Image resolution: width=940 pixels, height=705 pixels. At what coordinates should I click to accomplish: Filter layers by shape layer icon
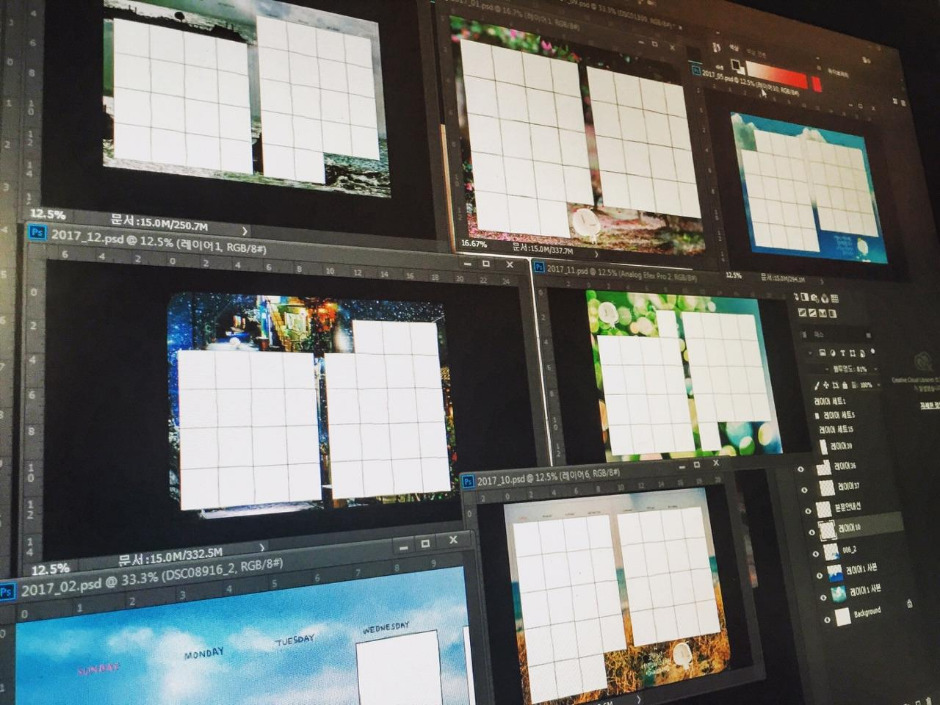tap(852, 354)
